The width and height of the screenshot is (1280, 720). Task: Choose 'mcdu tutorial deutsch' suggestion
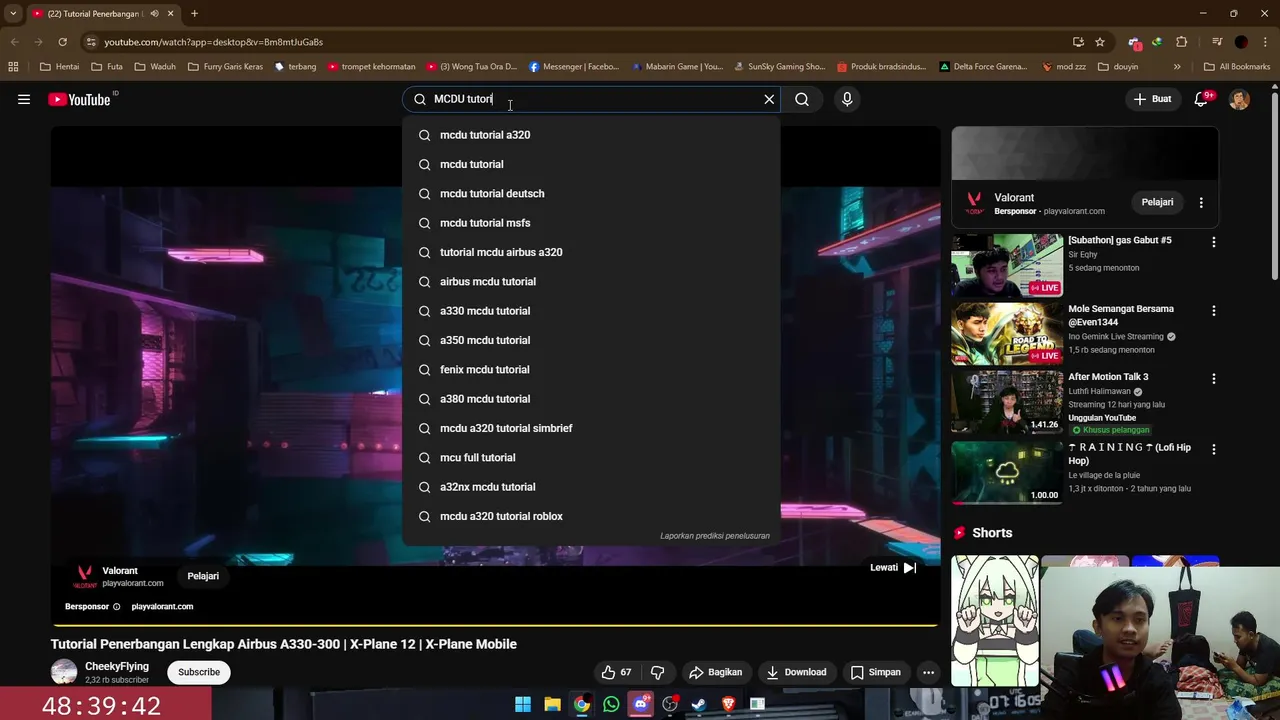click(x=590, y=193)
